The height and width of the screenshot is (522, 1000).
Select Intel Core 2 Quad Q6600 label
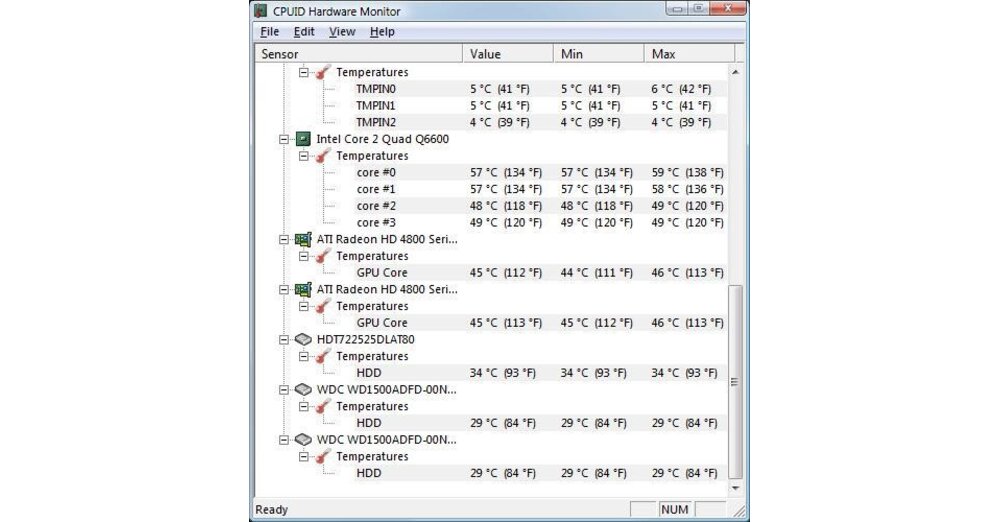pyautogui.click(x=383, y=139)
